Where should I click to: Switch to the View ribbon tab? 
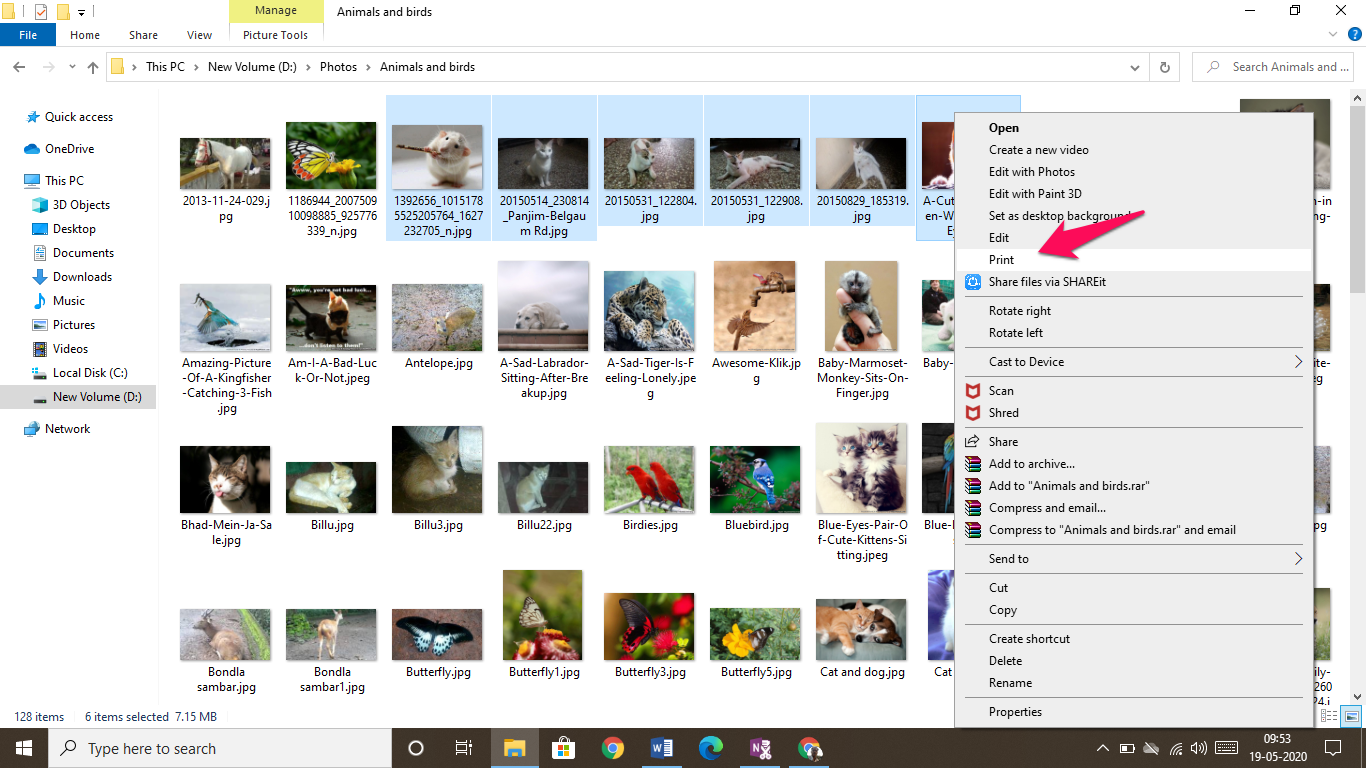(198, 34)
